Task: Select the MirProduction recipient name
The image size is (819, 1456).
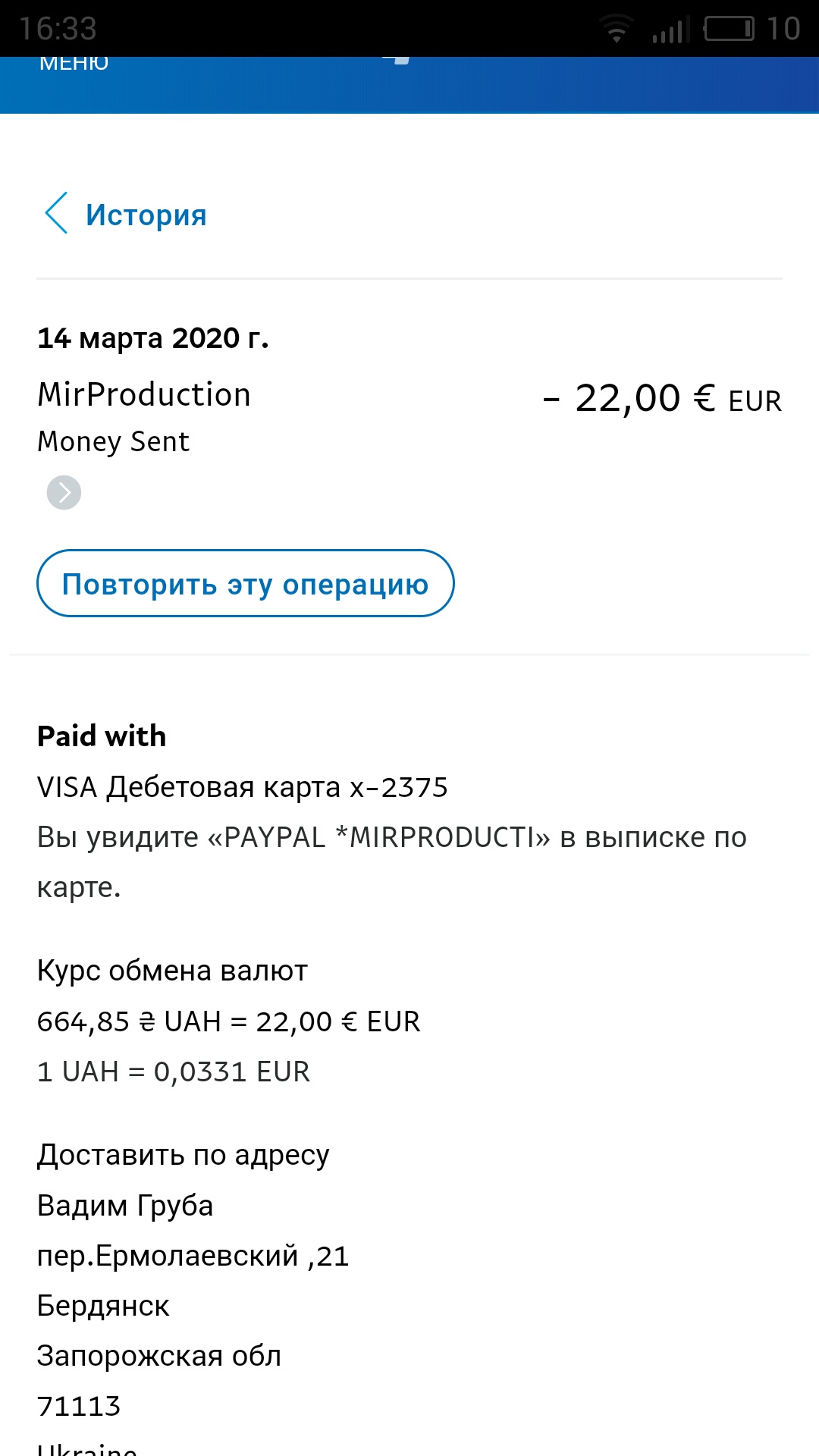Action: [x=144, y=395]
